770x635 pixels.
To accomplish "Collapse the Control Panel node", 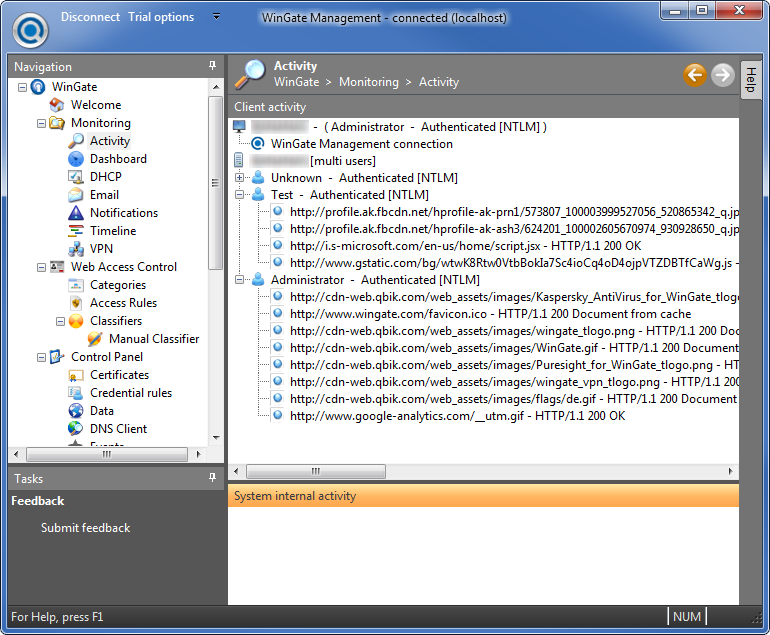I will coord(41,357).
